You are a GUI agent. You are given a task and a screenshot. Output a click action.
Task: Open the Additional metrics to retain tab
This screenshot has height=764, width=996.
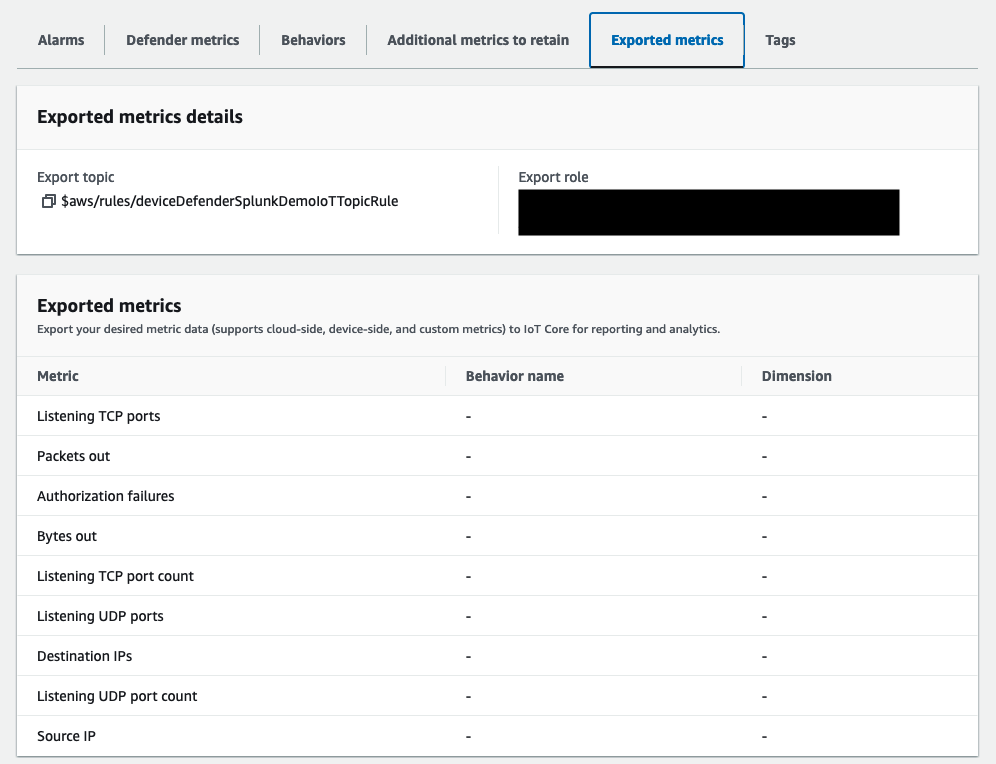[x=478, y=40]
